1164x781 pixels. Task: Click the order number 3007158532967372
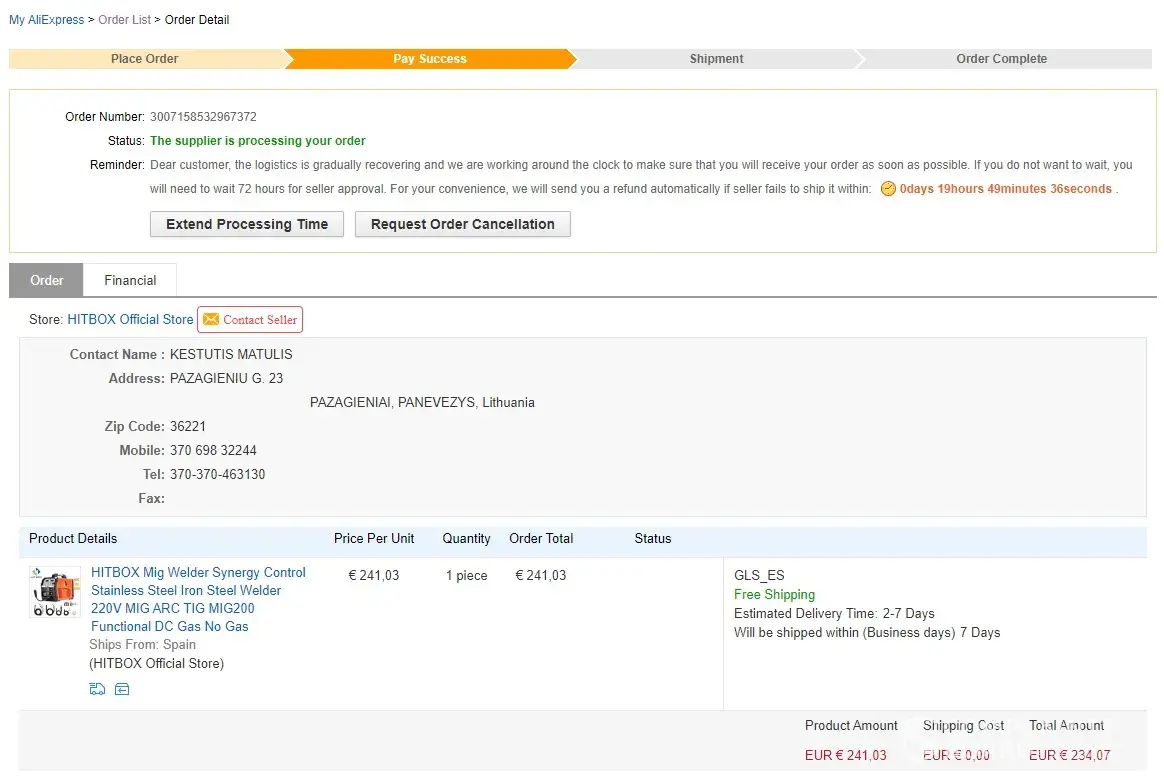203,117
